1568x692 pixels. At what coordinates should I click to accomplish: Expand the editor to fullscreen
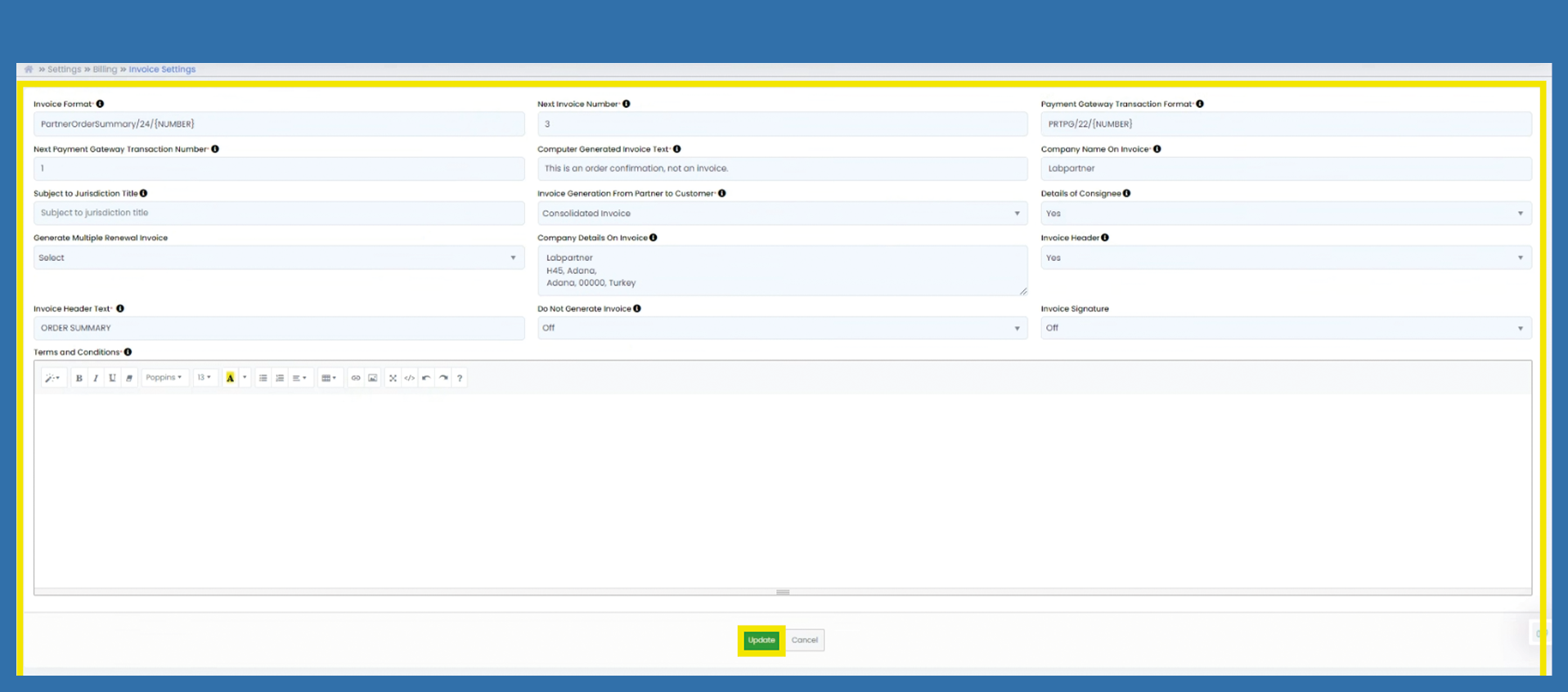(393, 378)
